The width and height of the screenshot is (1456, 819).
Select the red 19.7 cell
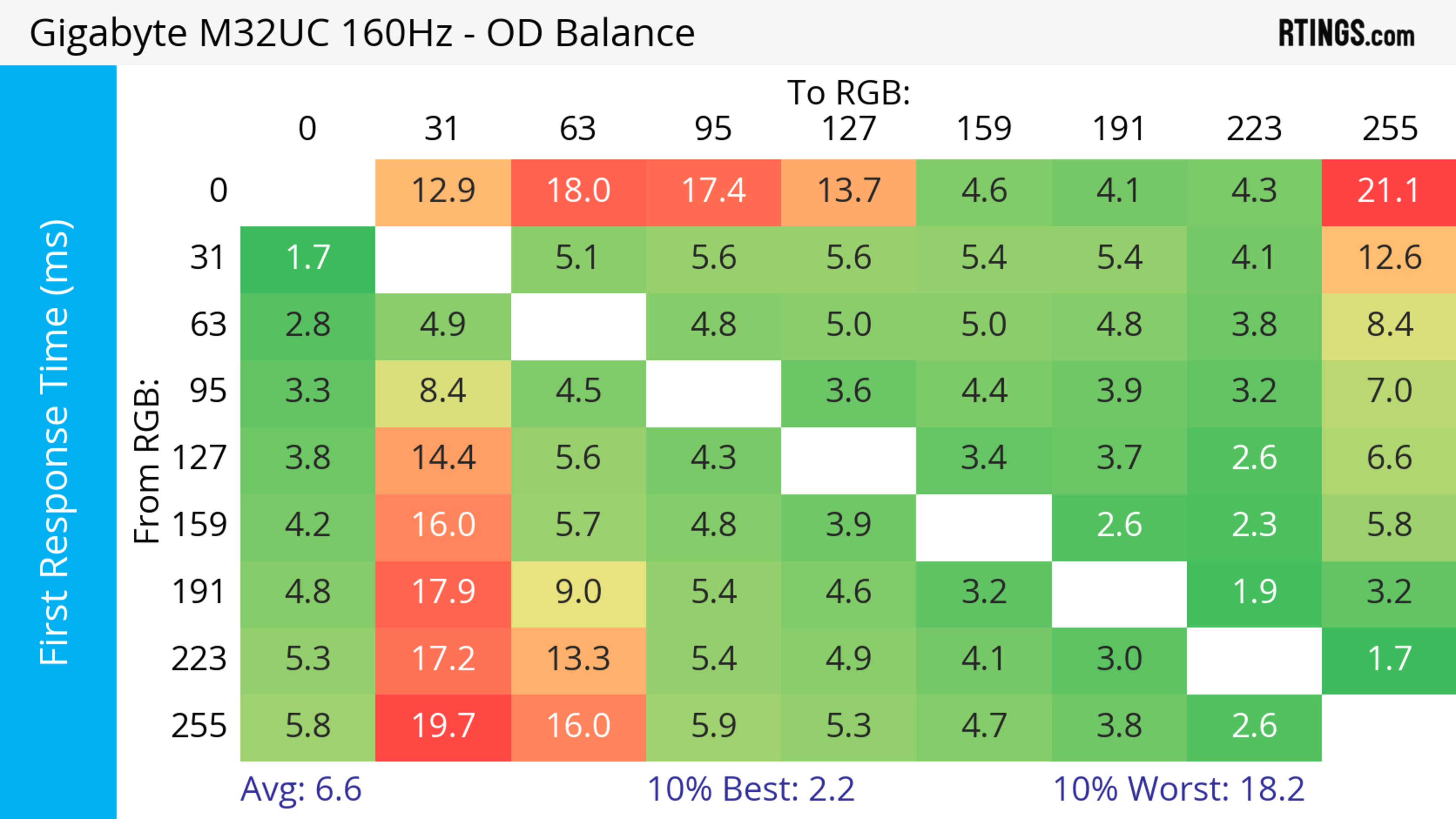click(443, 727)
